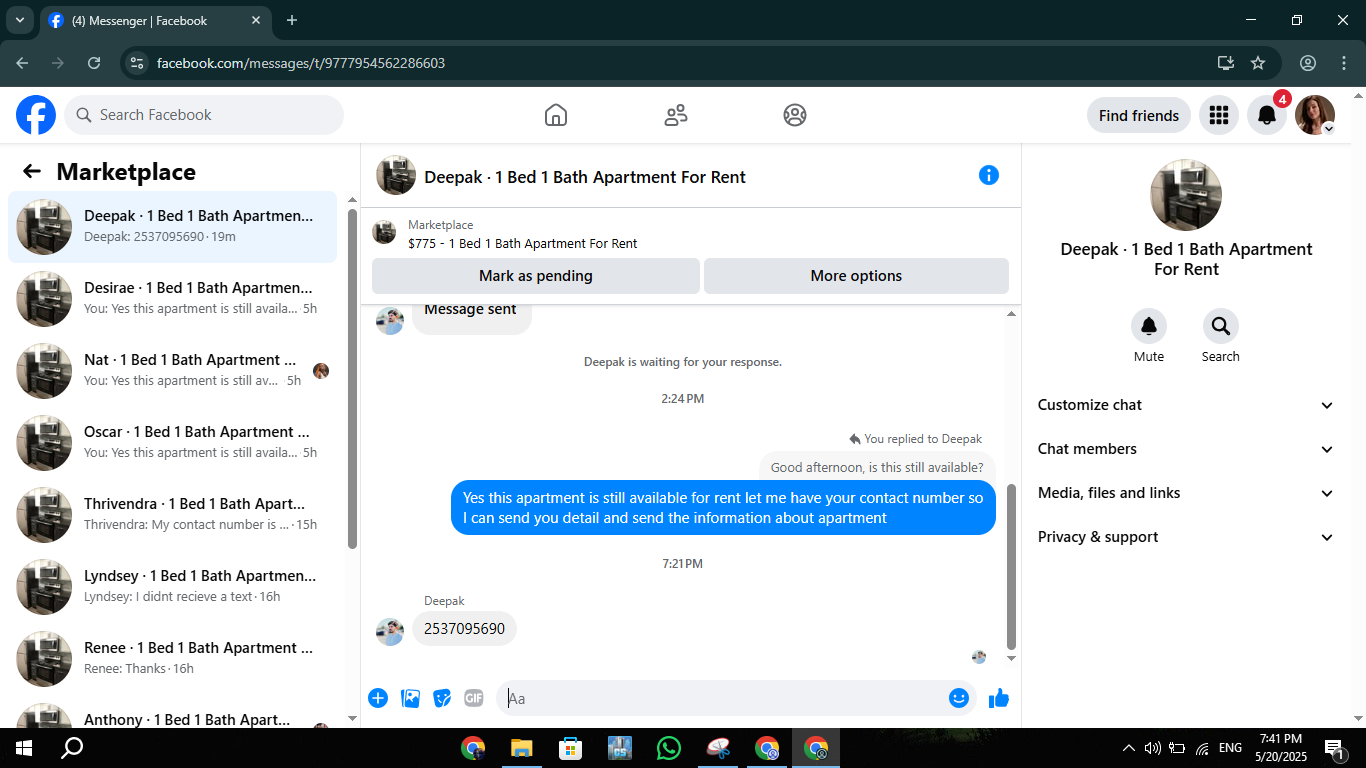Screen dimensions: 1366x768
Task: Click Deepak's message 2537095690
Action: click(464, 629)
